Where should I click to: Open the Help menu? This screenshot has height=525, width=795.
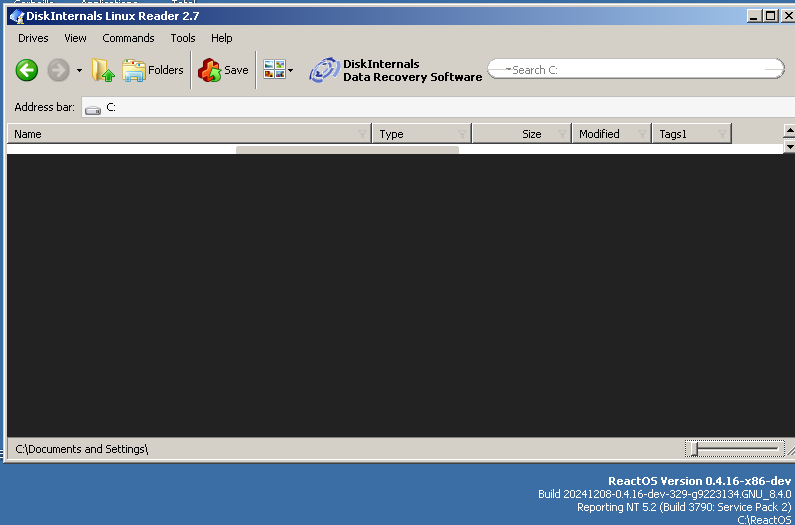pyautogui.click(x=222, y=39)
